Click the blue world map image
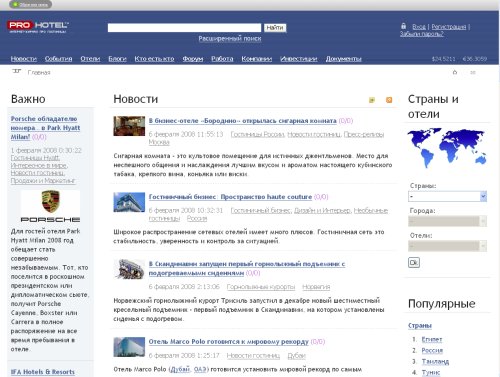The height and width of the screenshot is (377, 500). tap(447, 148)
